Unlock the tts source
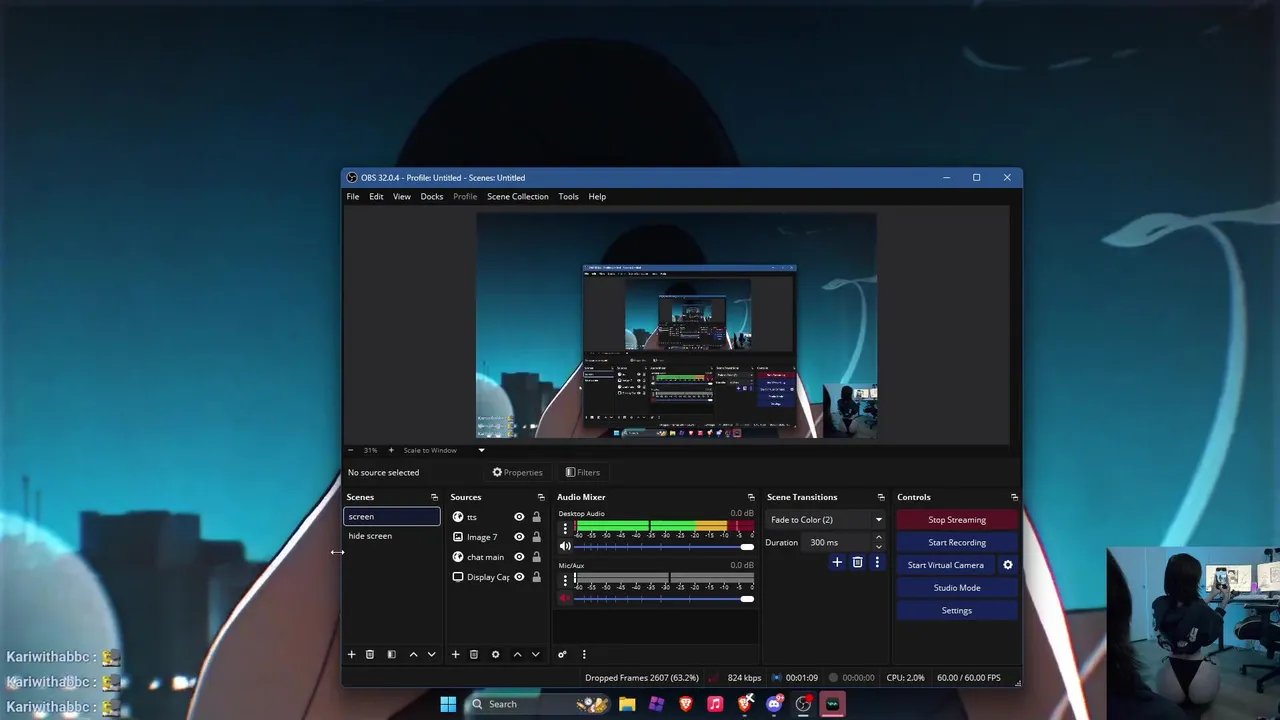1280x720 pixels. (536, 517)
